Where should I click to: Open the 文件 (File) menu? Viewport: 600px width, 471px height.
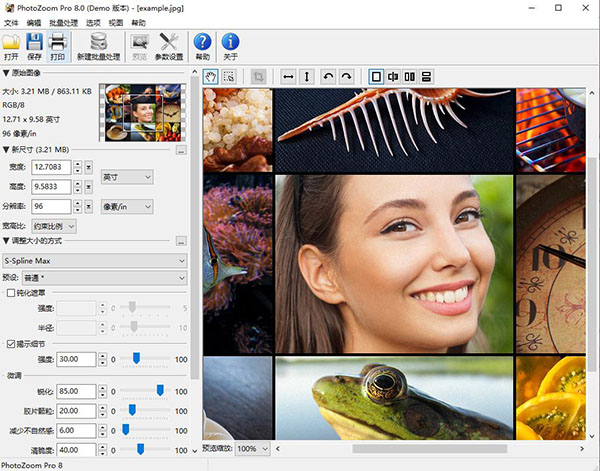coord(10,21)
